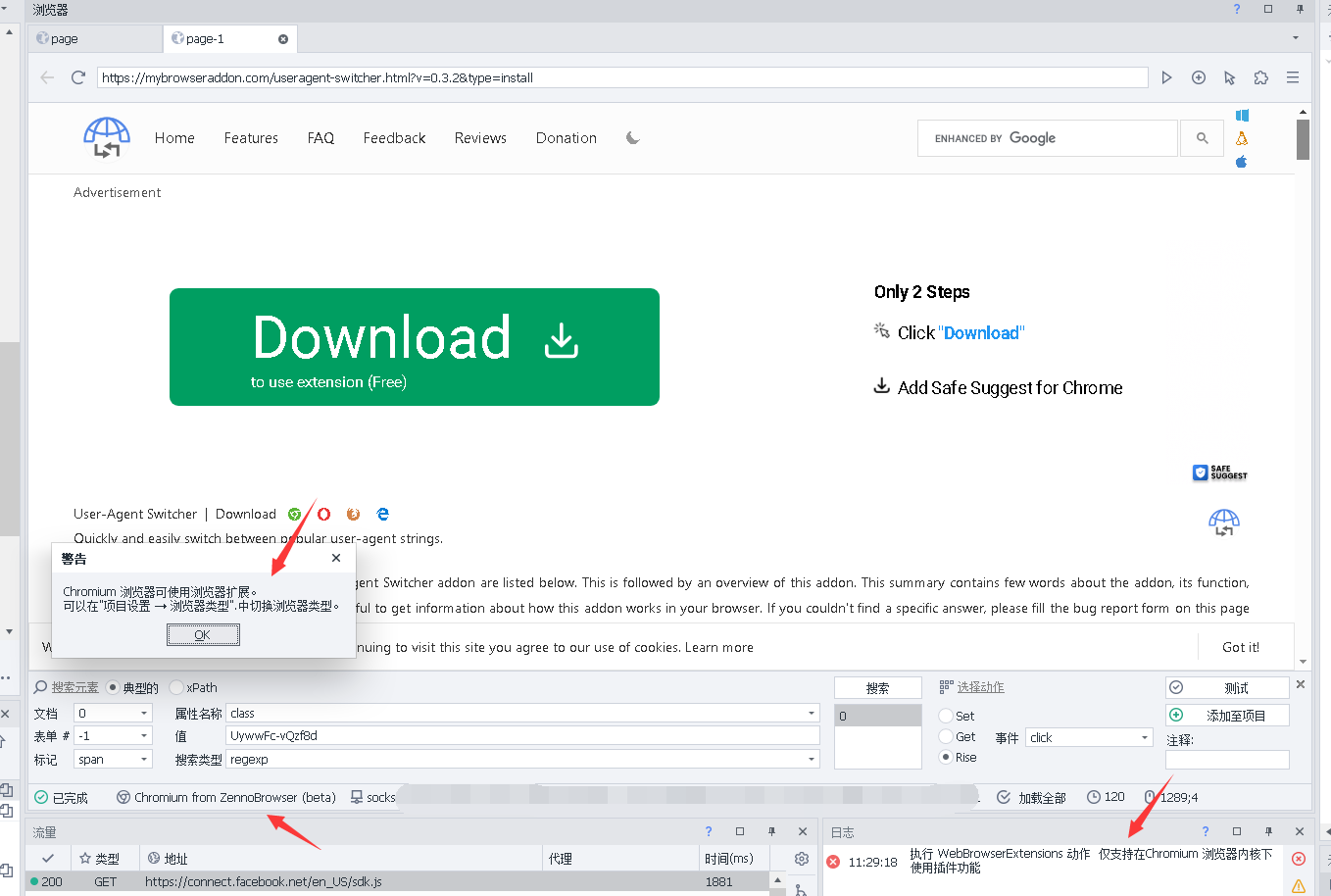Click the socks proxy status entry

tap(373, 797)
